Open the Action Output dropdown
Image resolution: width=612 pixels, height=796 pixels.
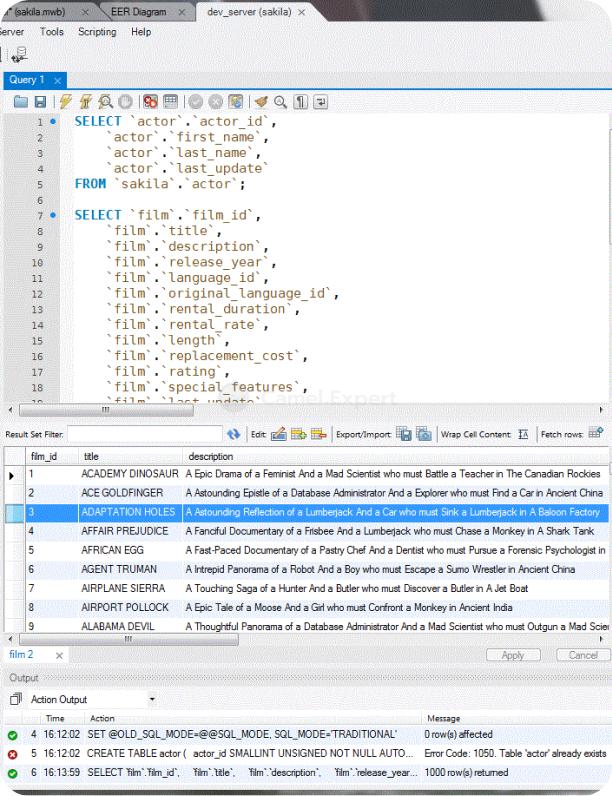tap(152, 699)
